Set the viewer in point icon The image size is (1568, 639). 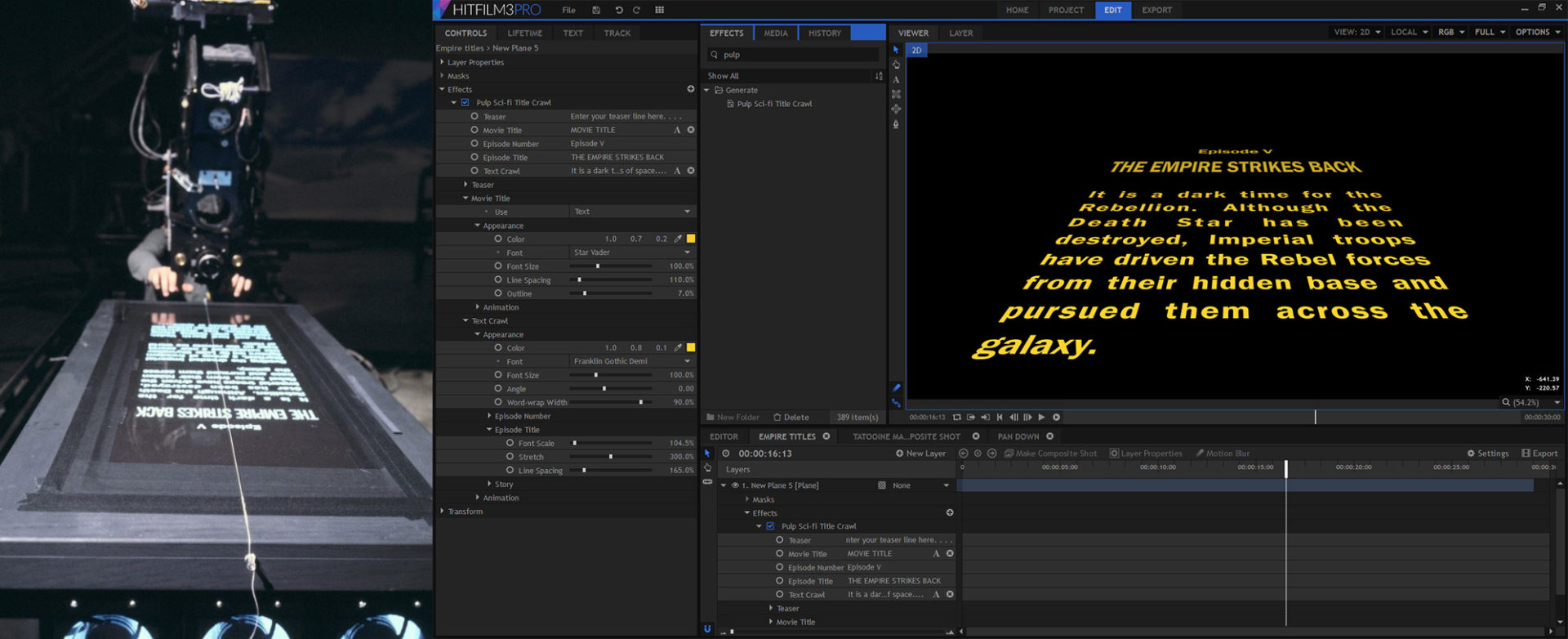971,417
